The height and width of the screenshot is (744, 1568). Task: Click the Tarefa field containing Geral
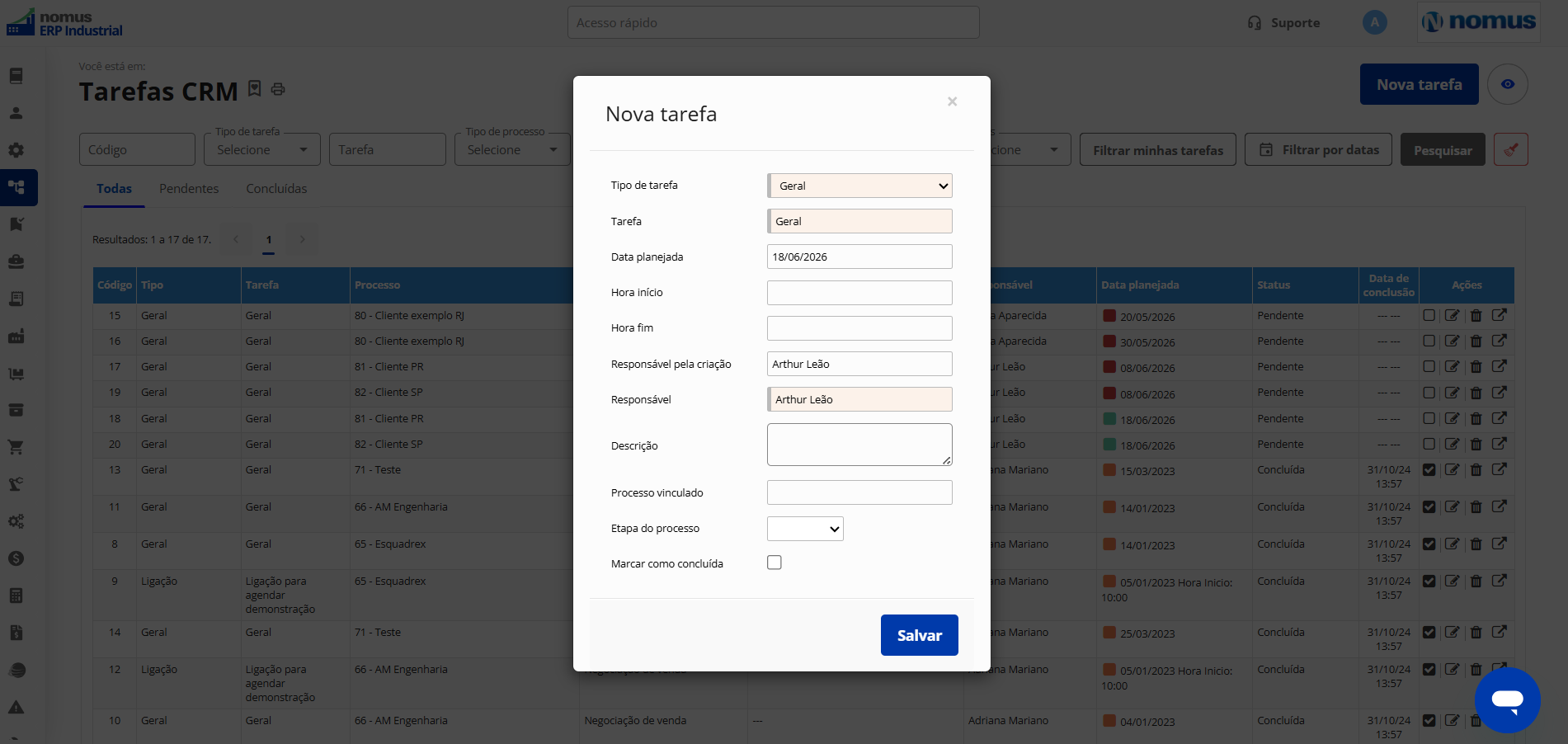pyautogui.click(x=859, y=221)
